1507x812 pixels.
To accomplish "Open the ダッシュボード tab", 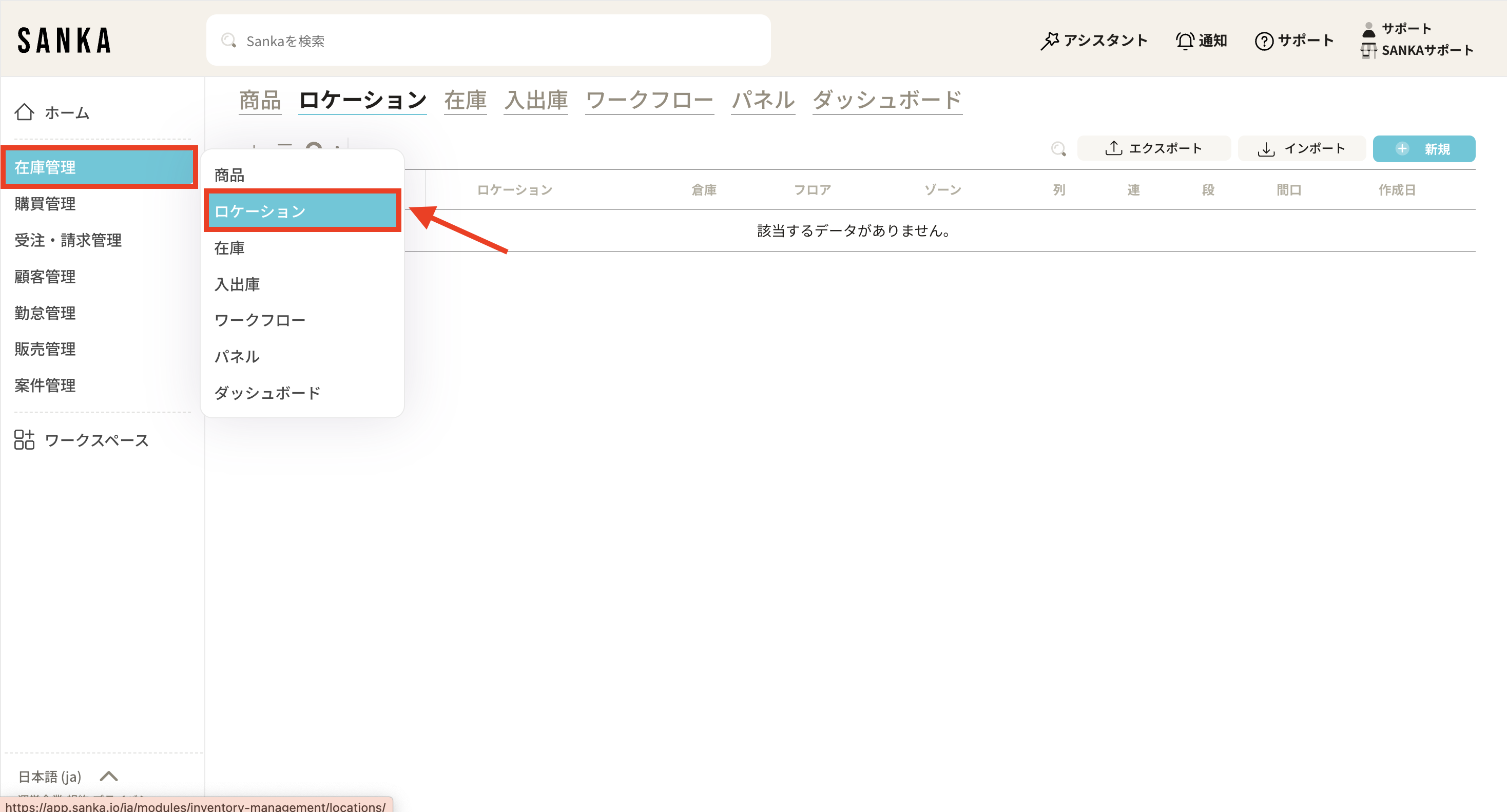I will (x=887, y=100).
